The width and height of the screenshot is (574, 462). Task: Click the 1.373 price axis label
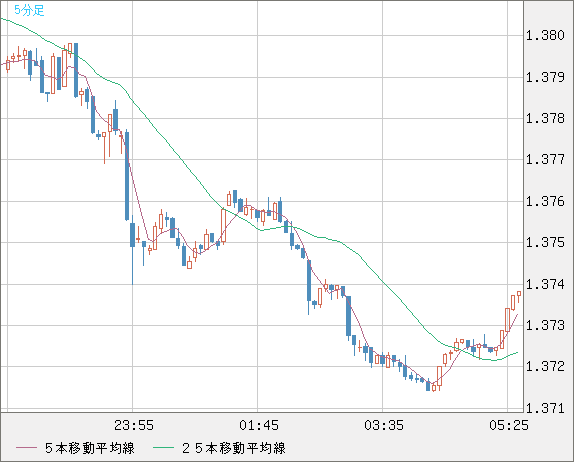[545, 325]
